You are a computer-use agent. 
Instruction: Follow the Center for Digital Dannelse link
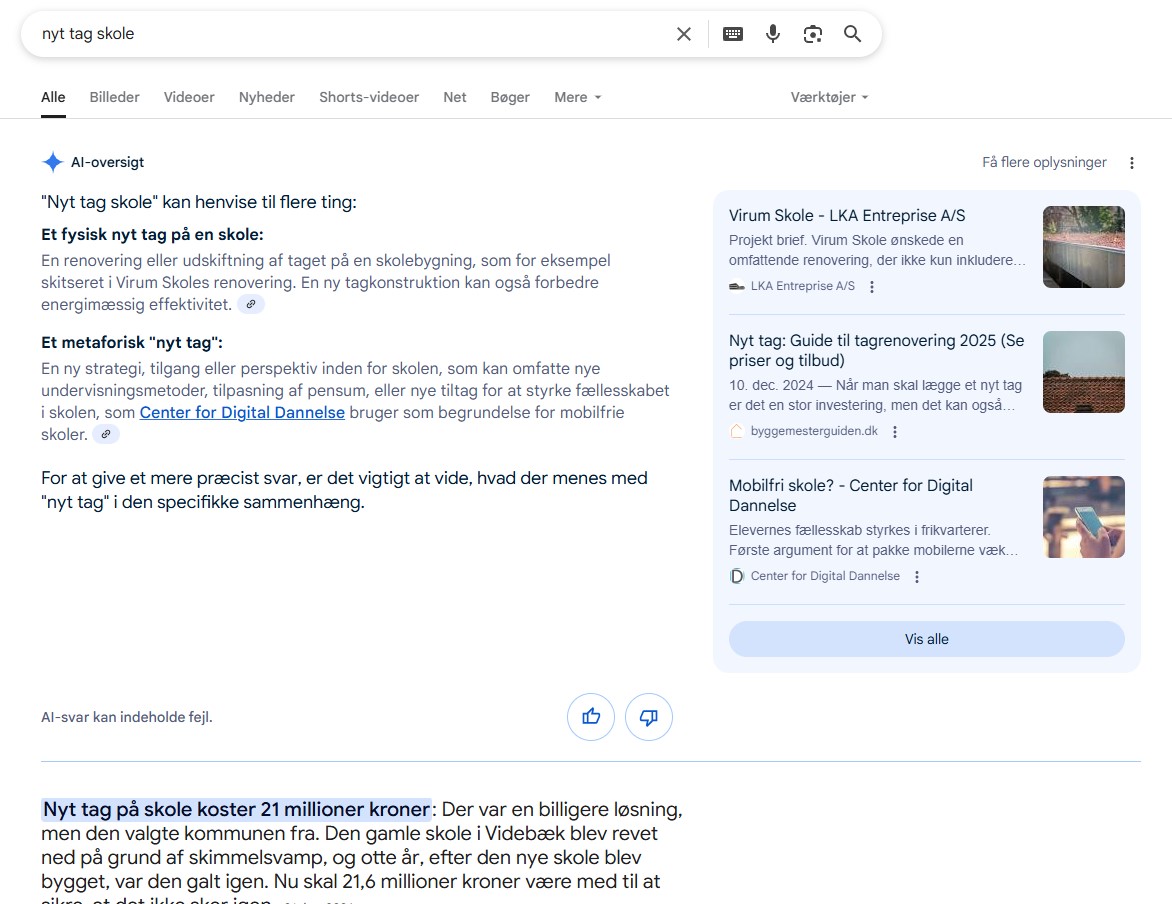pyautogui.click(x=242, y=413)
